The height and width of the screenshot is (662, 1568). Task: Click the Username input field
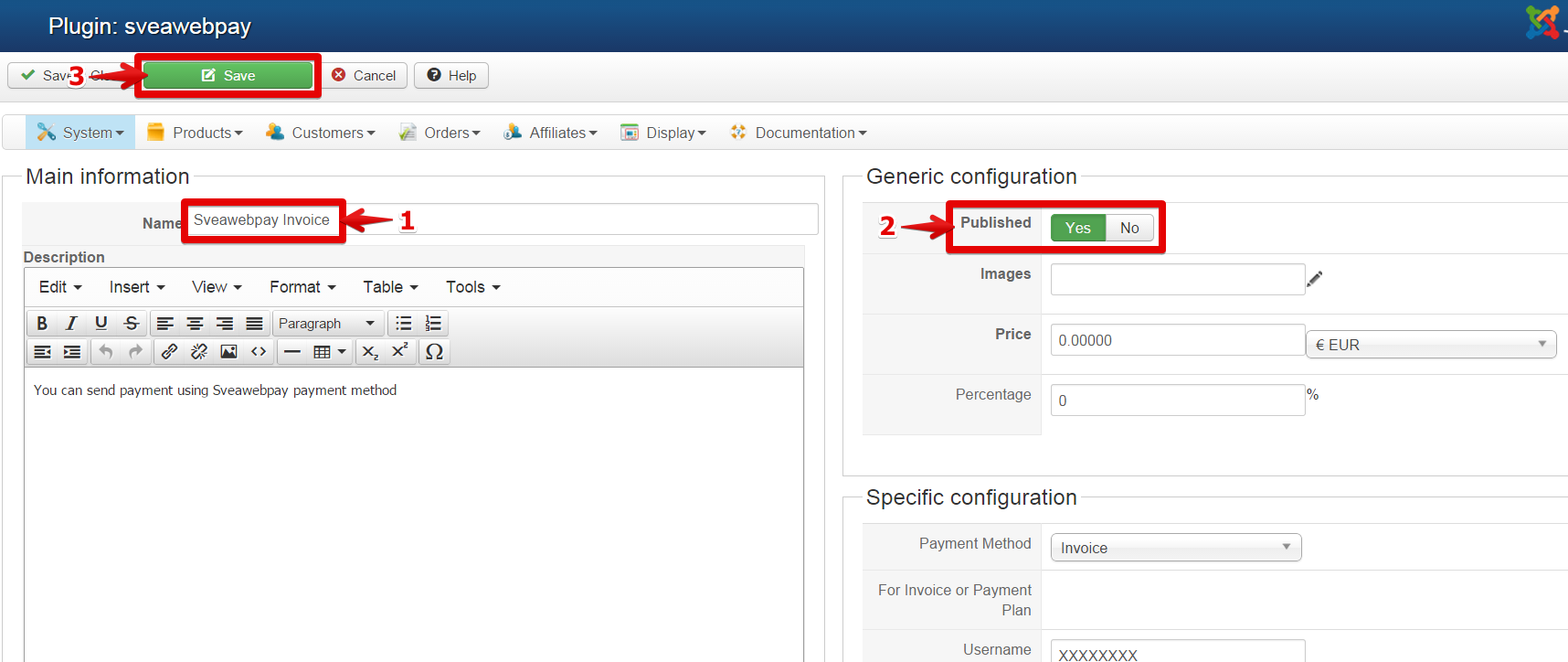1178,652
